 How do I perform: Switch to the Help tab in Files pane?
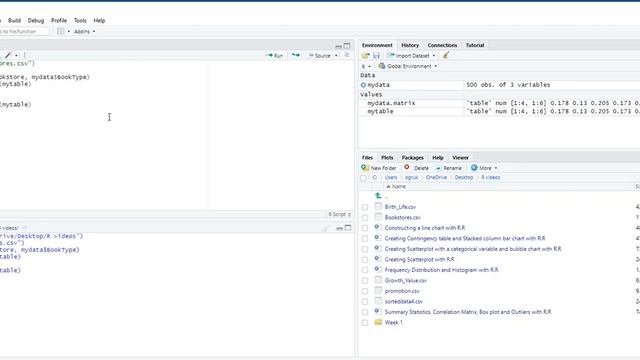(438, 158)
